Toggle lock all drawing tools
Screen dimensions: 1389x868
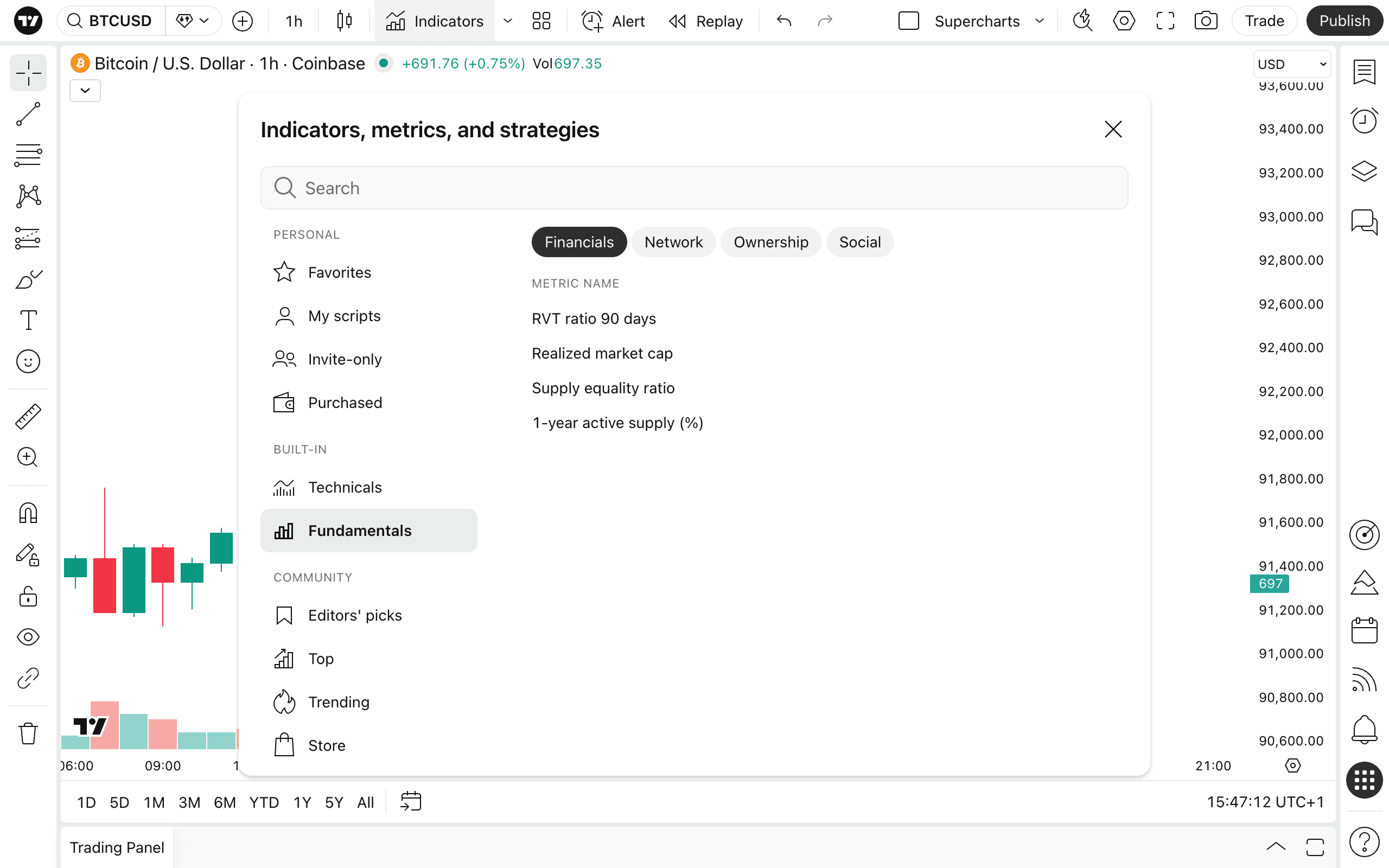28,597
